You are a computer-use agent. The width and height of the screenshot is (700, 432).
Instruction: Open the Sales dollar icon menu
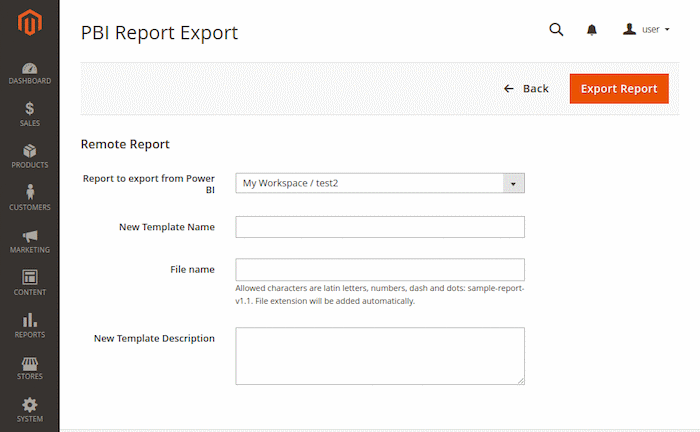pos(29,114)
